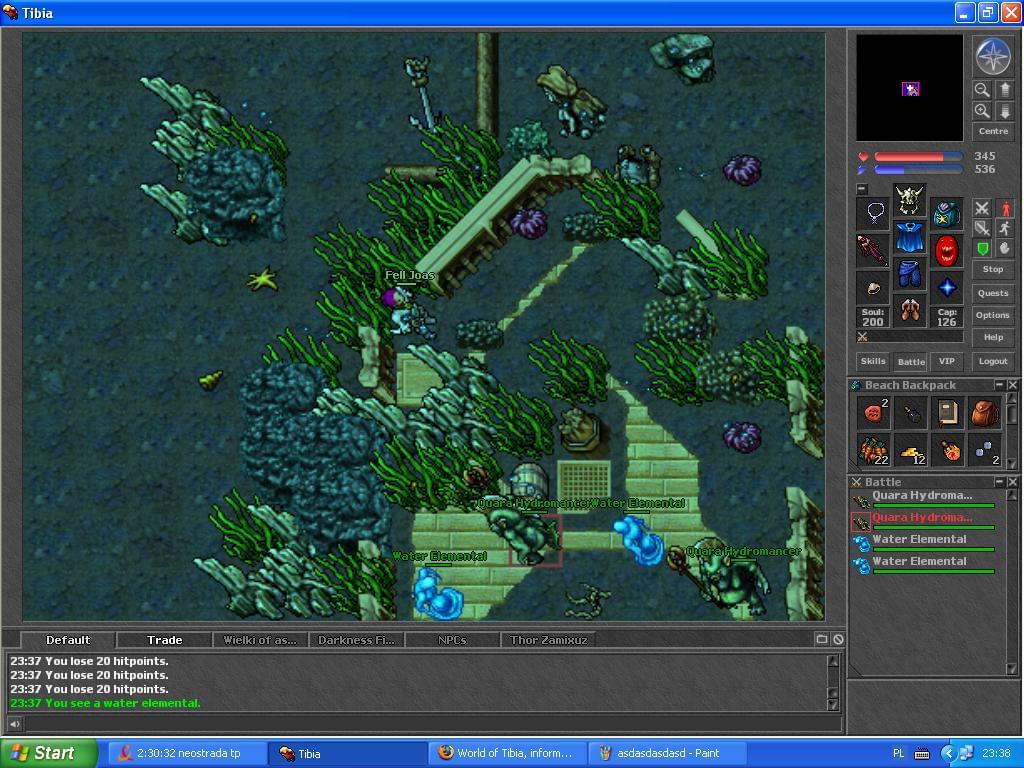Viewport: 1024px width, 768px height.
Task: Open the Help window
Action: pyautogui.click(x=993, y=338)
